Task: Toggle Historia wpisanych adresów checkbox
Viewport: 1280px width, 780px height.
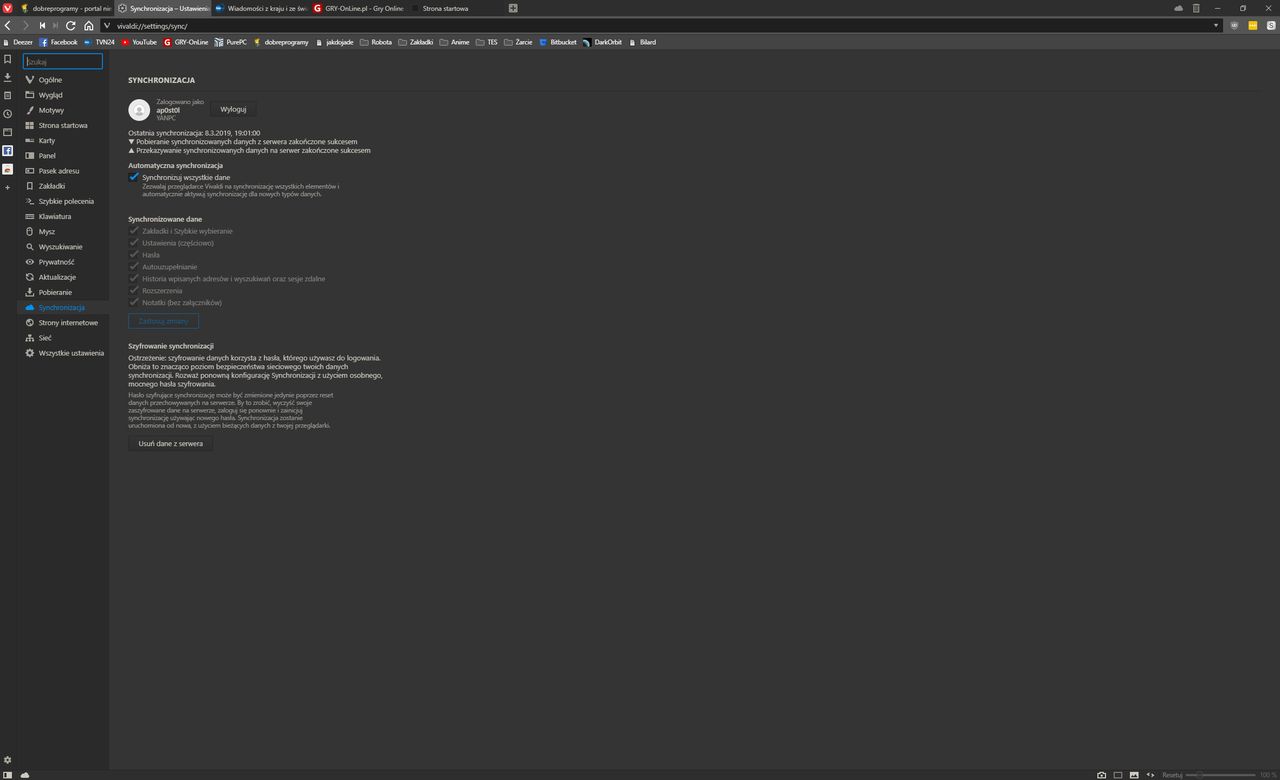Action: [x=134, y=279]
